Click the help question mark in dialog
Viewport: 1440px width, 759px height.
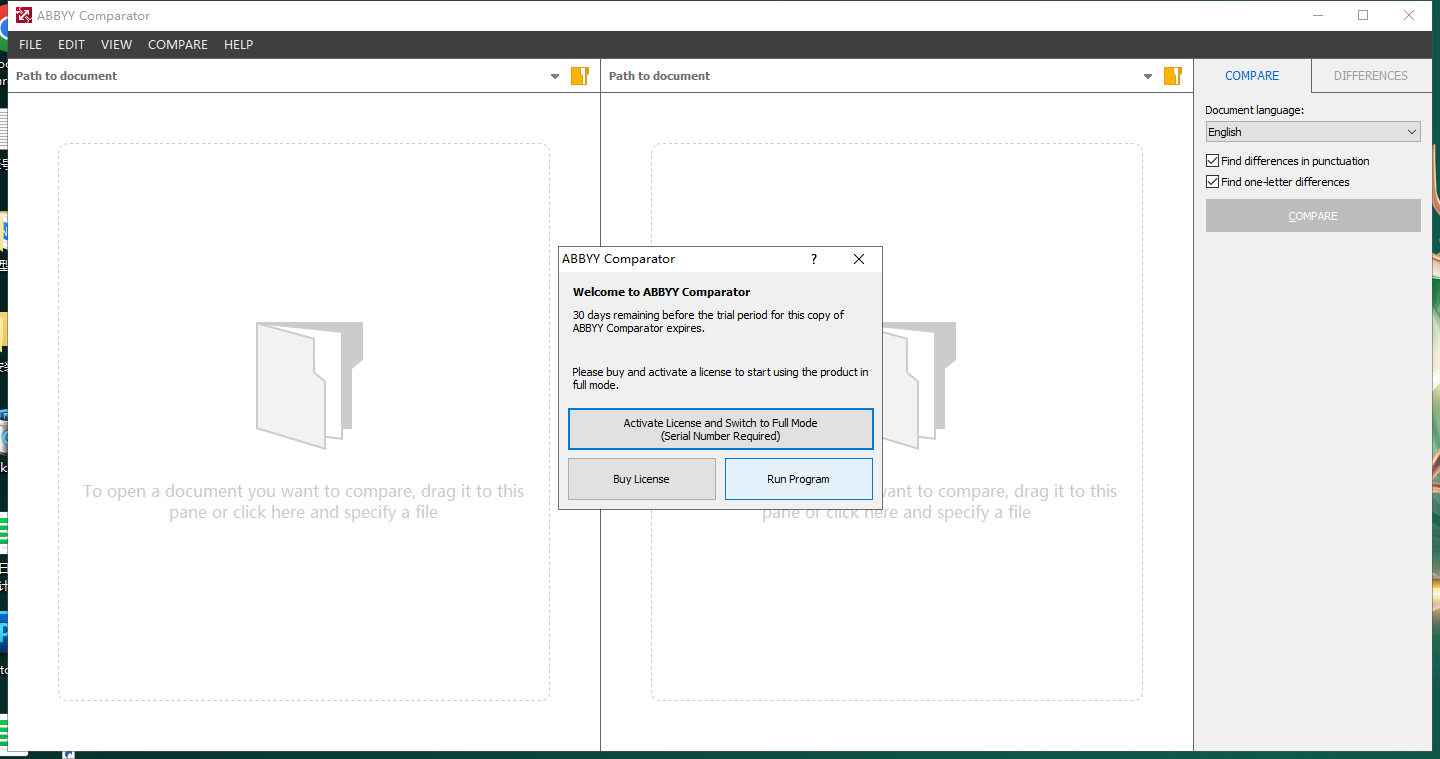point(814,259)
